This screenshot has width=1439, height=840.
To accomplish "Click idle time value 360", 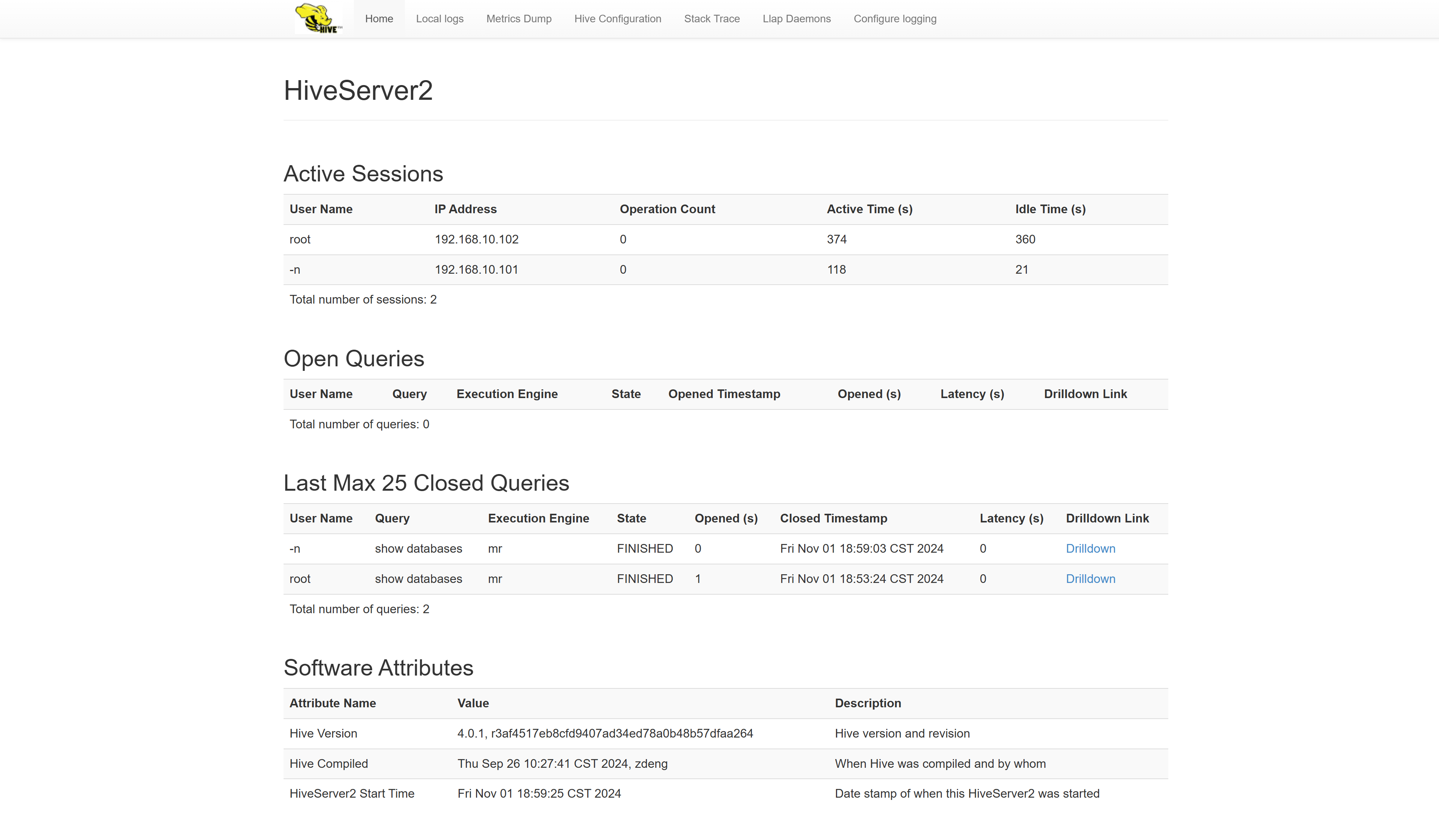I will pos(1025,240).
